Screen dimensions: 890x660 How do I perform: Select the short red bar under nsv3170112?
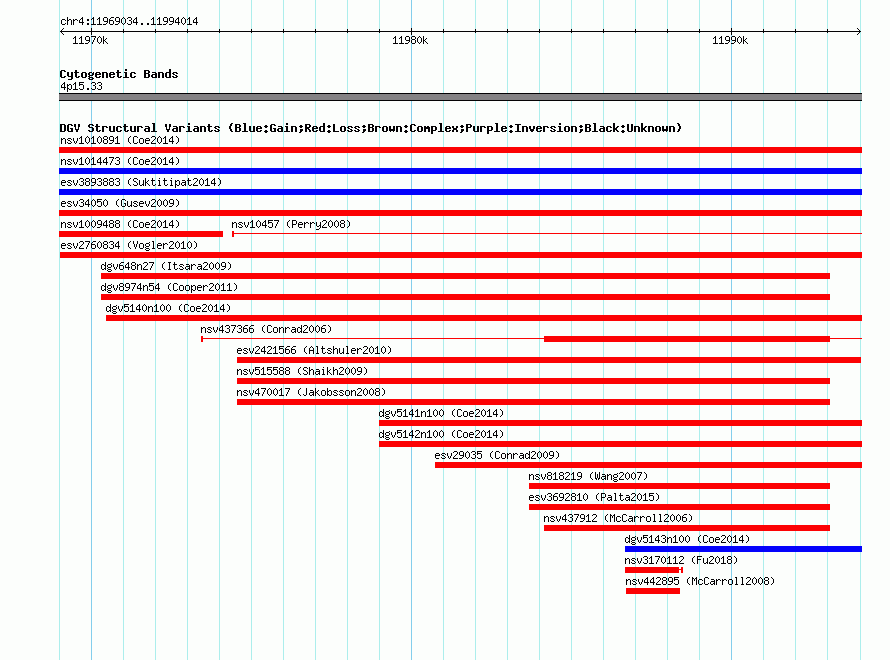[x=653, y=570]
